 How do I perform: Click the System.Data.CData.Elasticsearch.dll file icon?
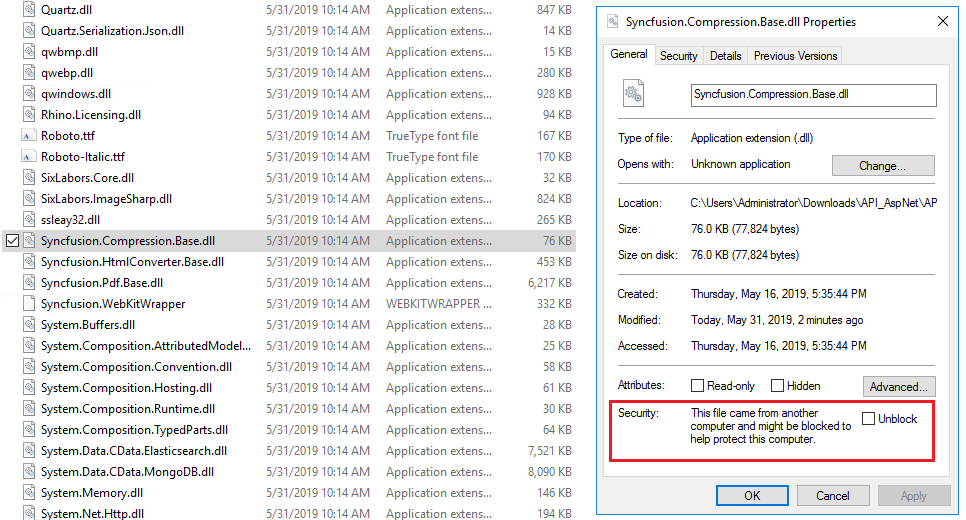pyautogui.click(x=29, y=450)
